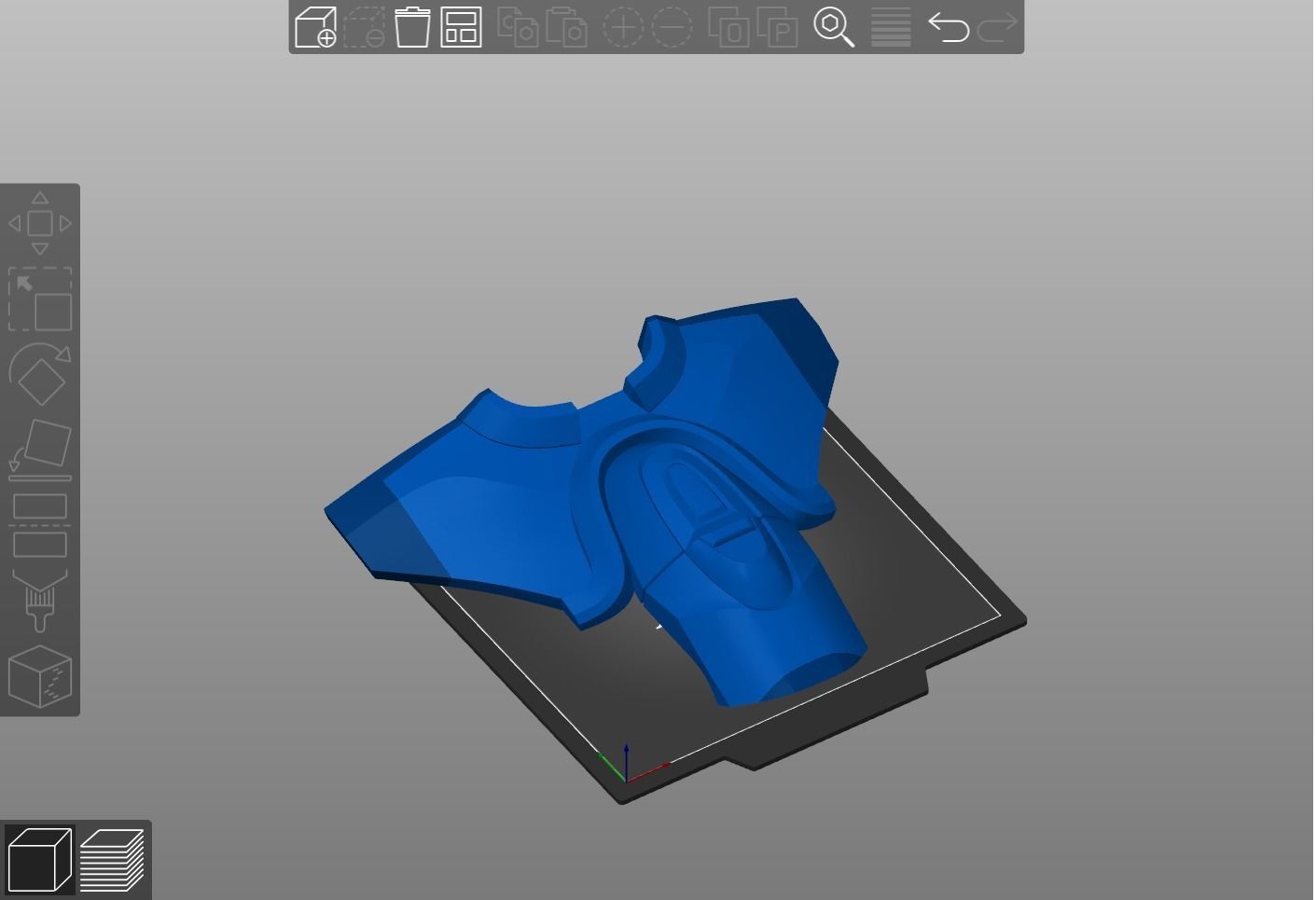1316x900 pixels.
Task: Select the Cut tool
Action: (40, 525)
